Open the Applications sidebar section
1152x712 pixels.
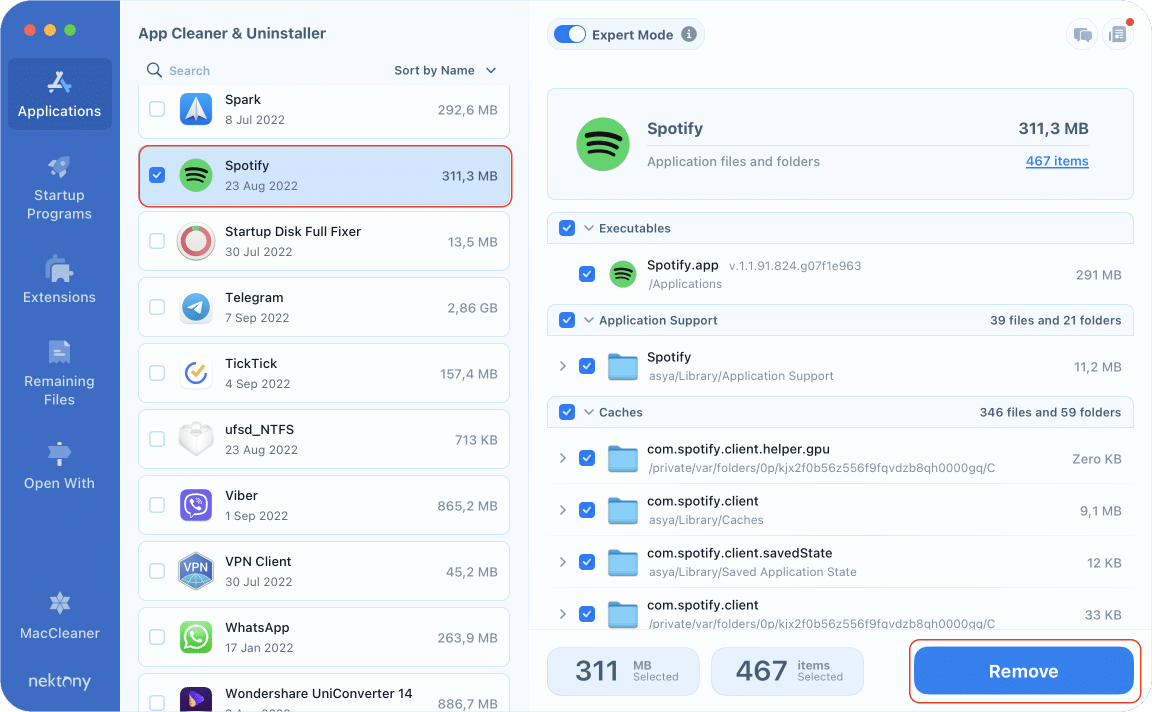tap(60, 94)
